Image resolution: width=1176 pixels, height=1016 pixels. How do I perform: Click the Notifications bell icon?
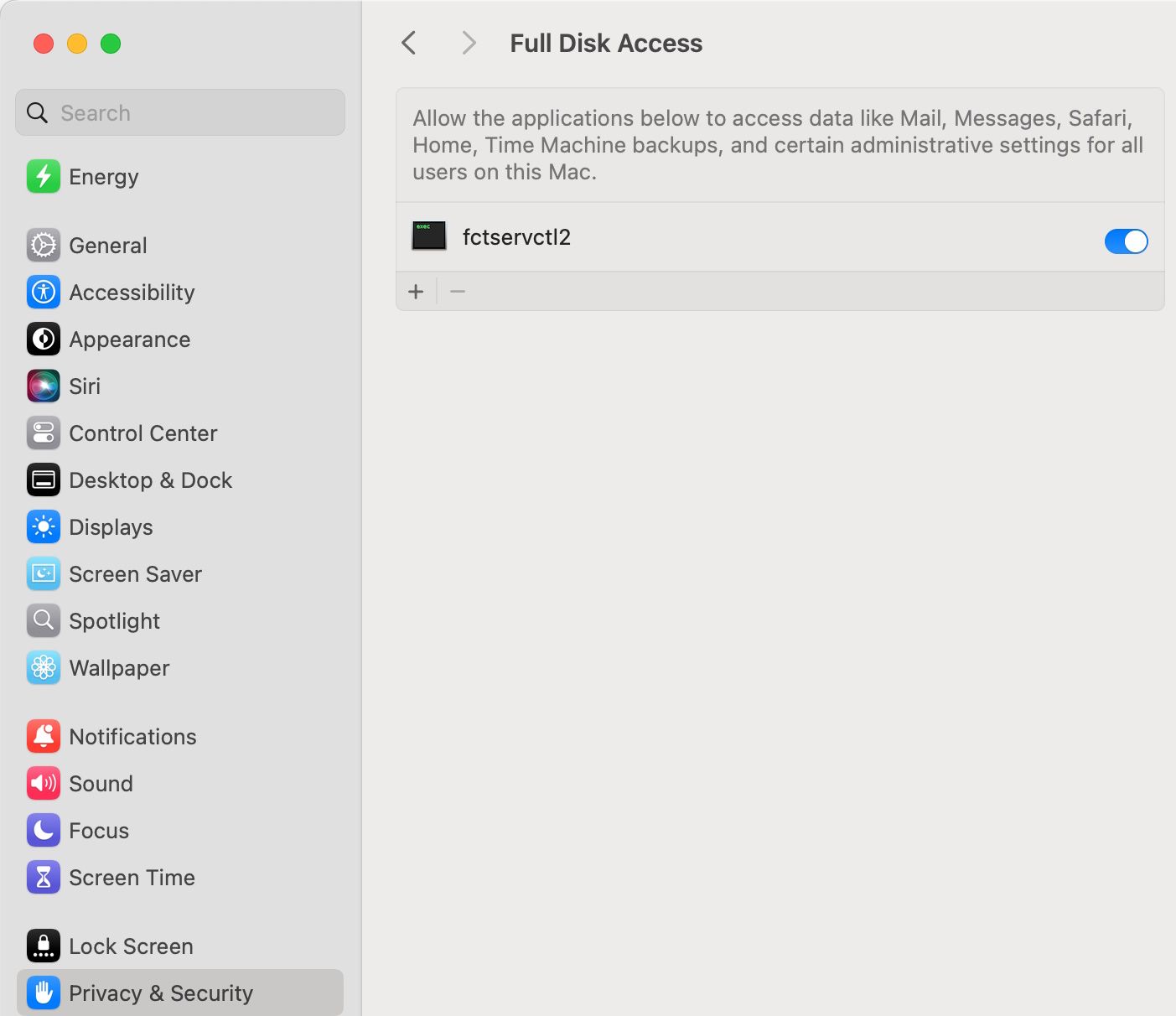tap(44, 737)
